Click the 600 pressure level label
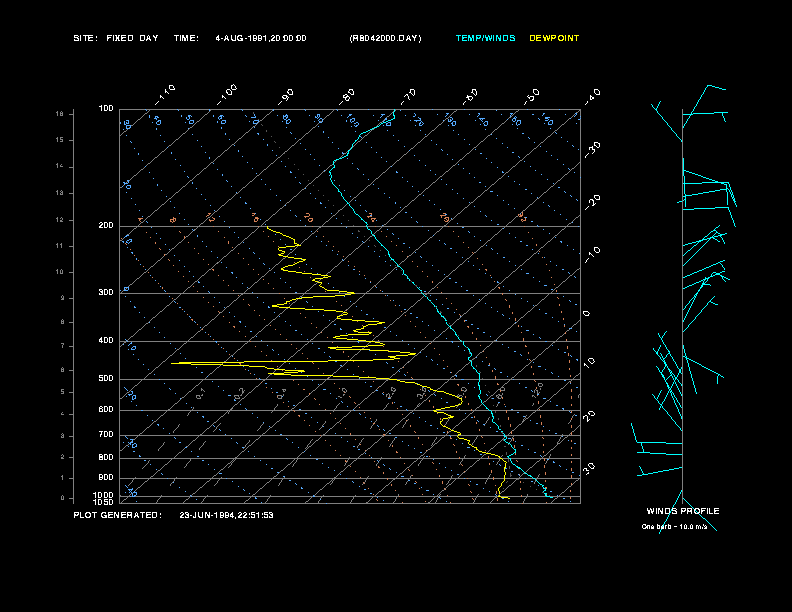 106,410
